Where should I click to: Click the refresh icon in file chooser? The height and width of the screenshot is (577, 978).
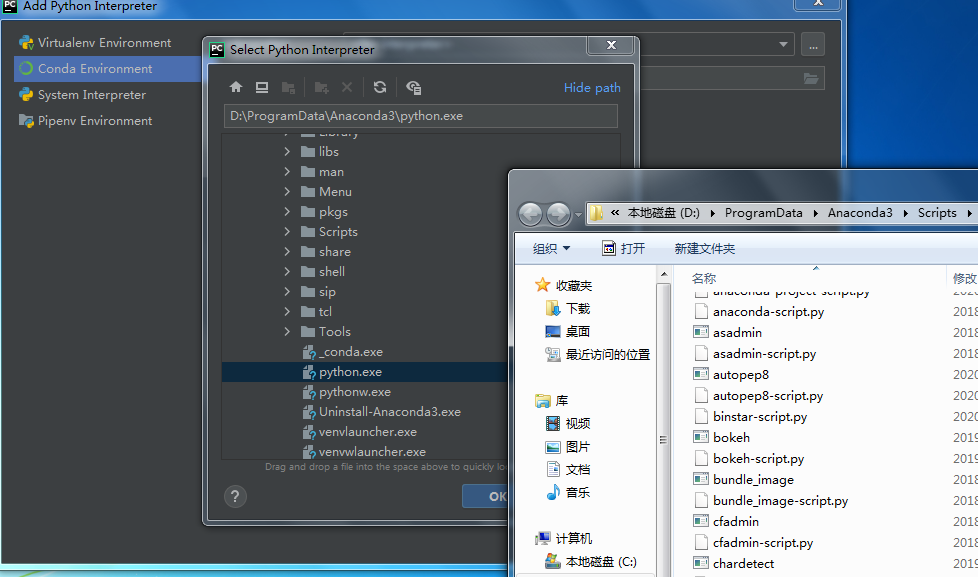click(380, 87)
